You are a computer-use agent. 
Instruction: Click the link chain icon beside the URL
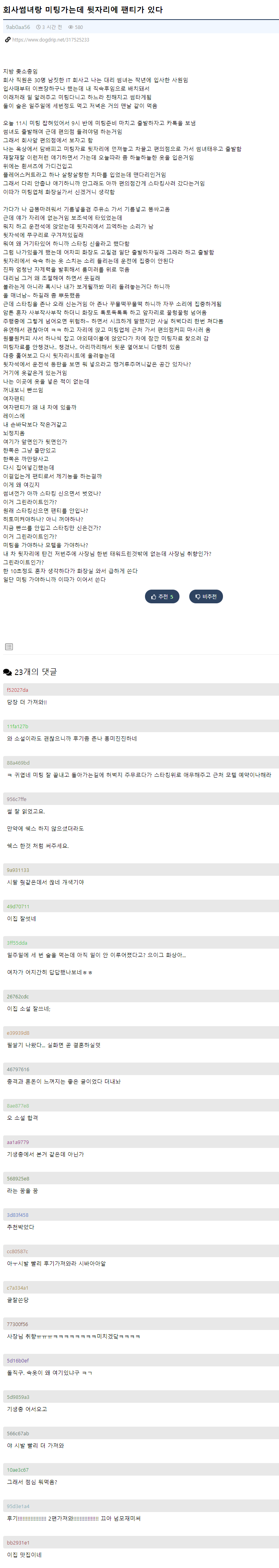(7, 40)
